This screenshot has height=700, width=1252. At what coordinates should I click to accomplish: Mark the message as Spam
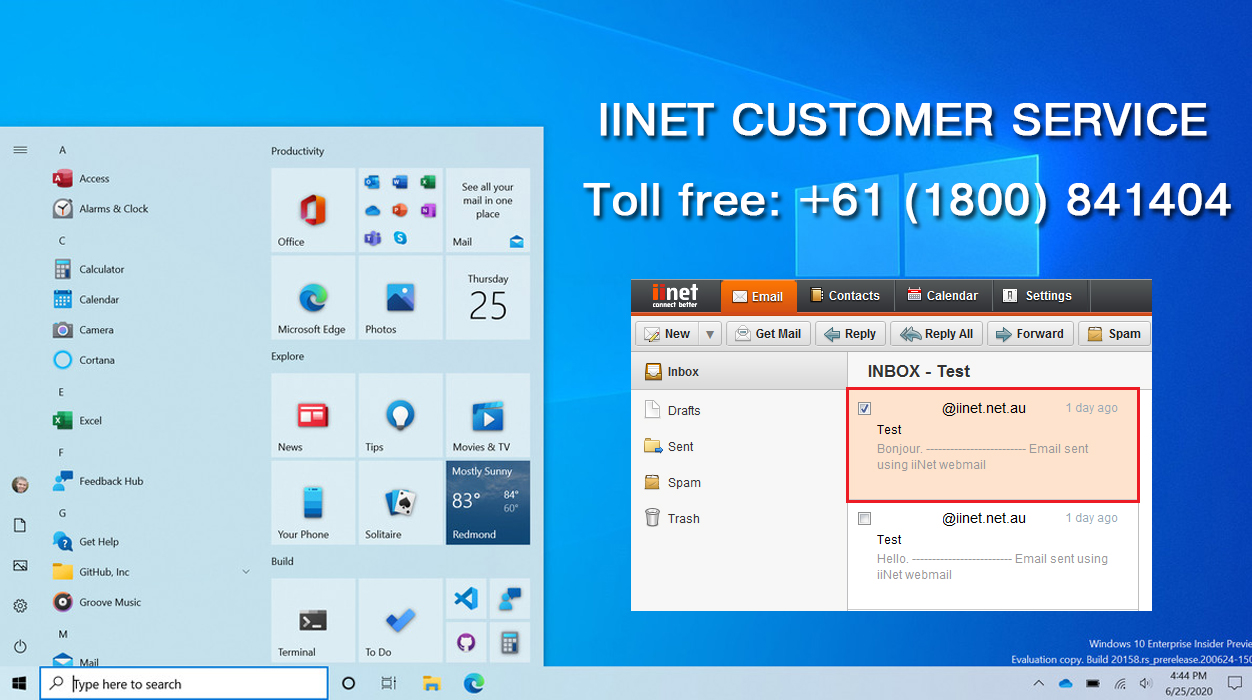(1113, 333)
